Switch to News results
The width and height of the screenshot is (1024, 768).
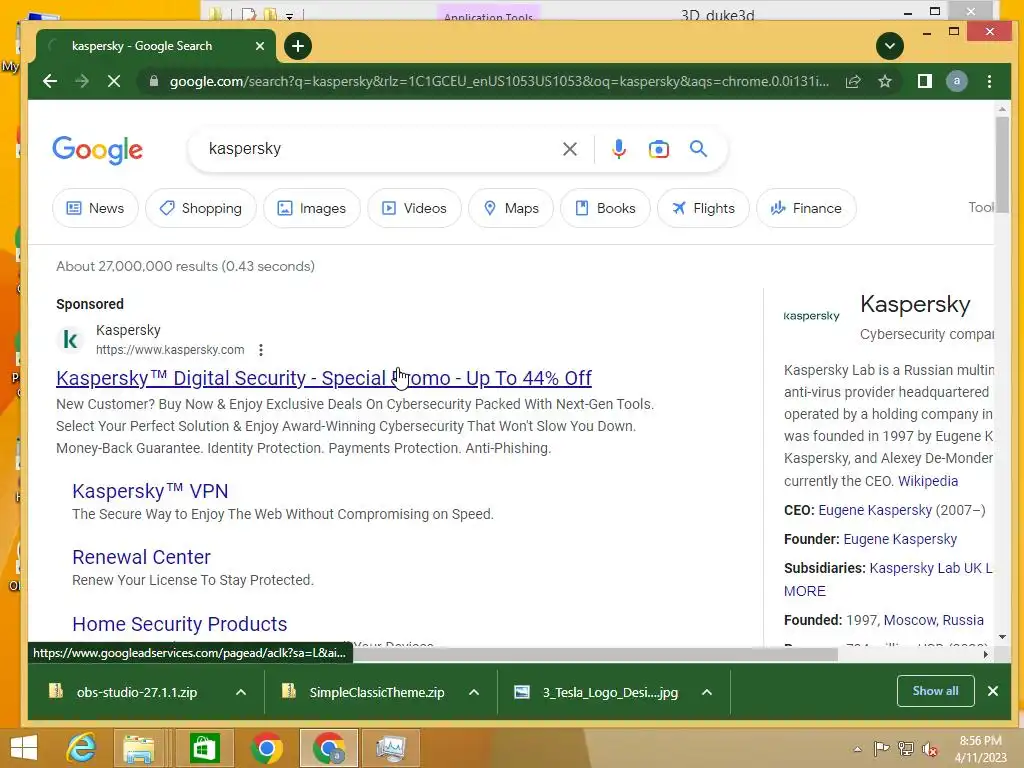click(x=95, y=208)
